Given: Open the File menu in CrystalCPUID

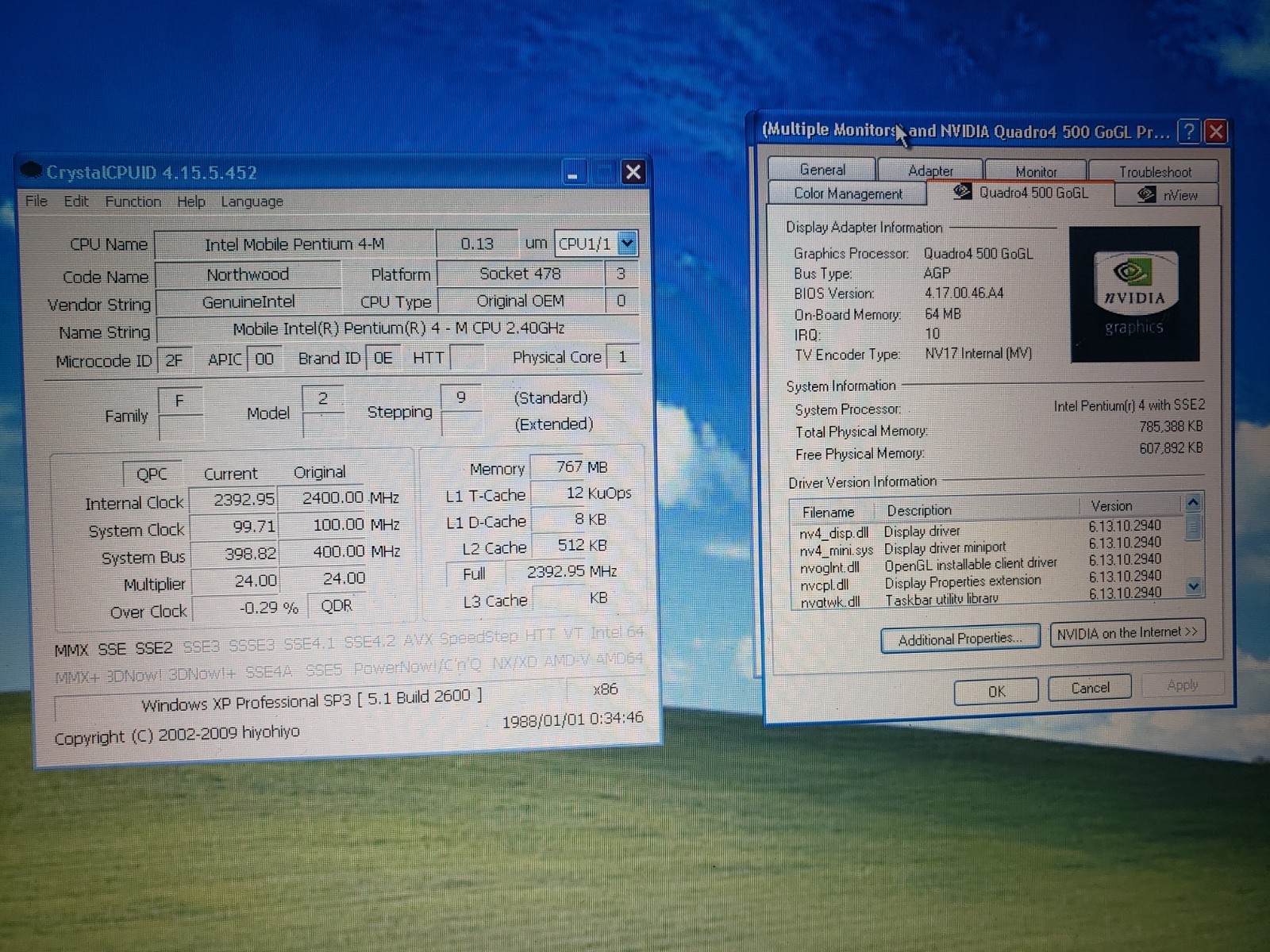Looking at the screenshot, I should pos(37,201).
